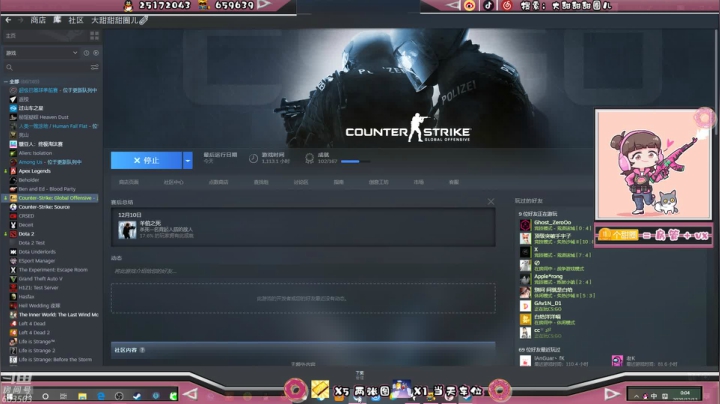Select H1Z1: Test Server entry
This screenshot has height=404, width=720.
[38, 288]
